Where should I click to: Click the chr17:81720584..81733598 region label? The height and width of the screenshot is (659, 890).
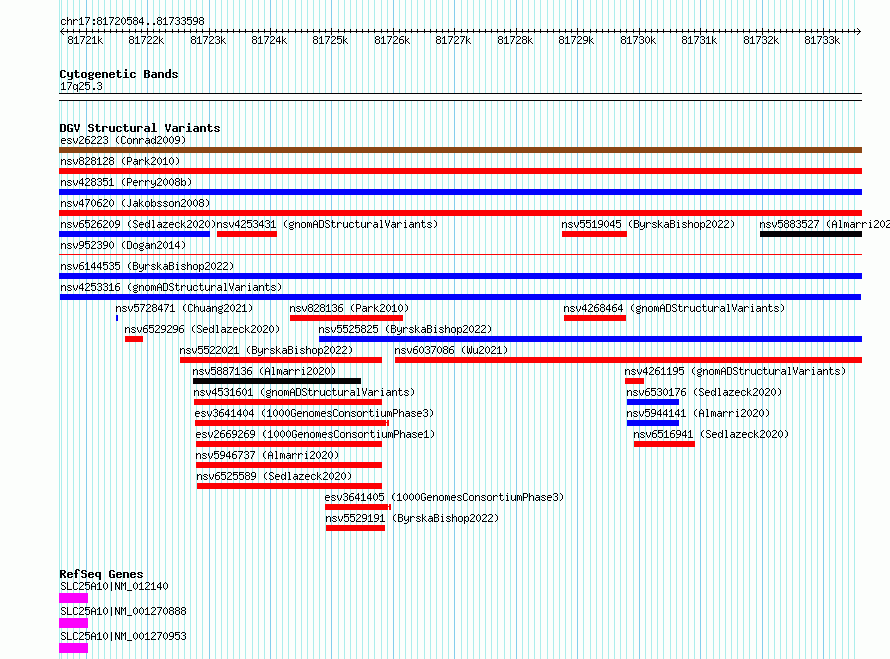point(132,21)
